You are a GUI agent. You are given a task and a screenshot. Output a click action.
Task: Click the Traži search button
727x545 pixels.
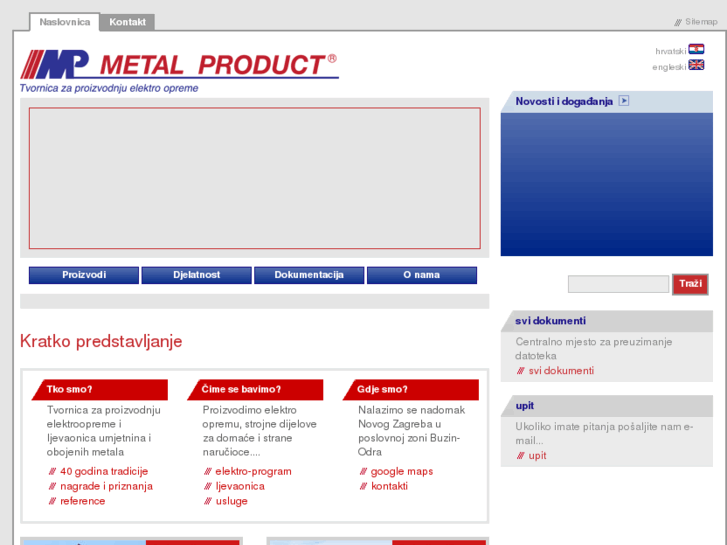pos(690,284)
